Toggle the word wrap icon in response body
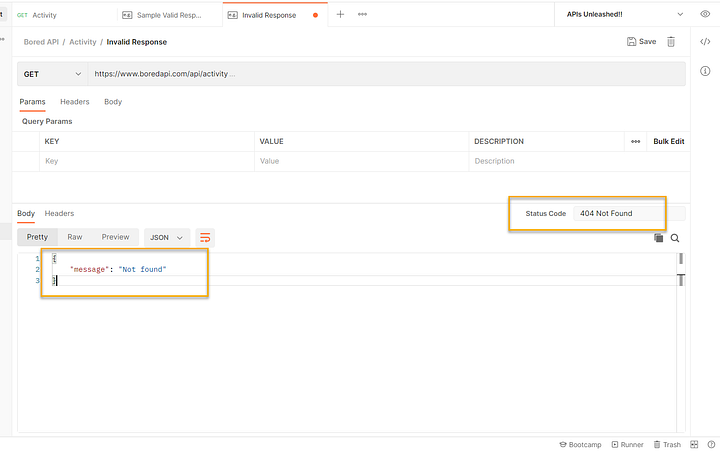Image resolution: width=720 pixels, height=451 pixels. (x=205, y=237)
